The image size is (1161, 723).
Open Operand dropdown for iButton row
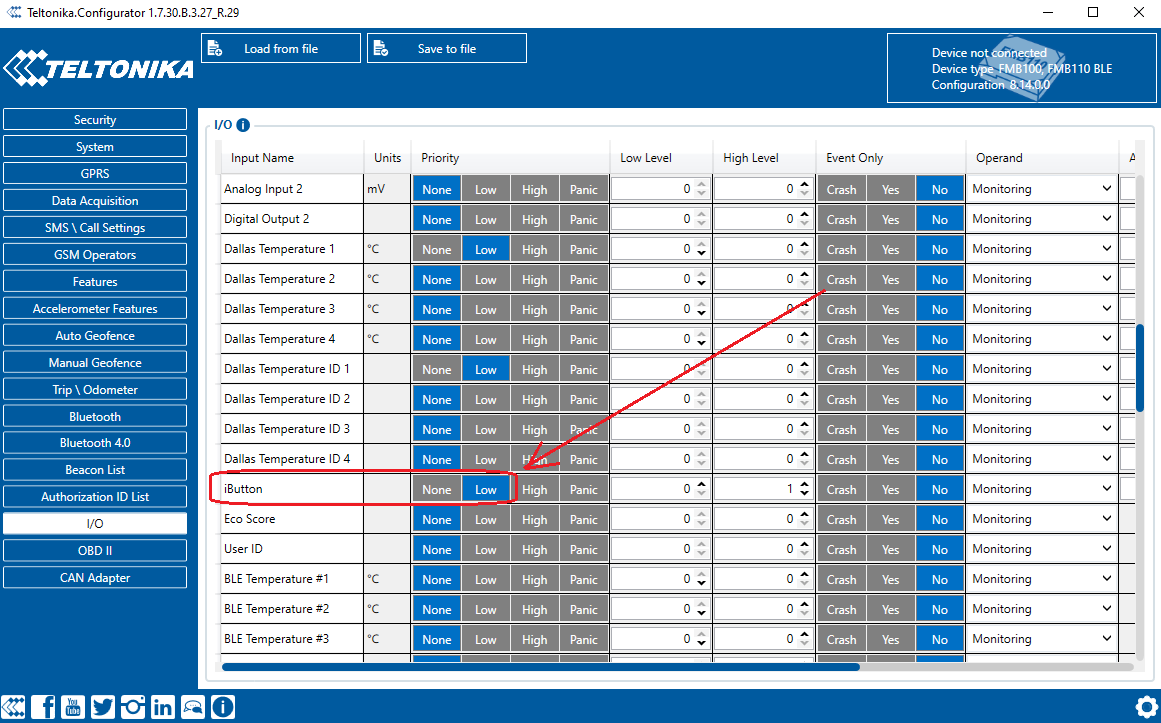tap(1041, 490)
